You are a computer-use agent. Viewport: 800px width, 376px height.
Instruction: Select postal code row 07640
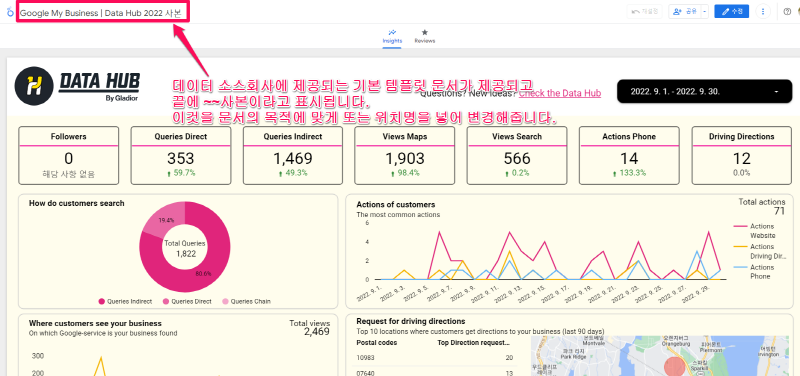[x=435, y=373]
